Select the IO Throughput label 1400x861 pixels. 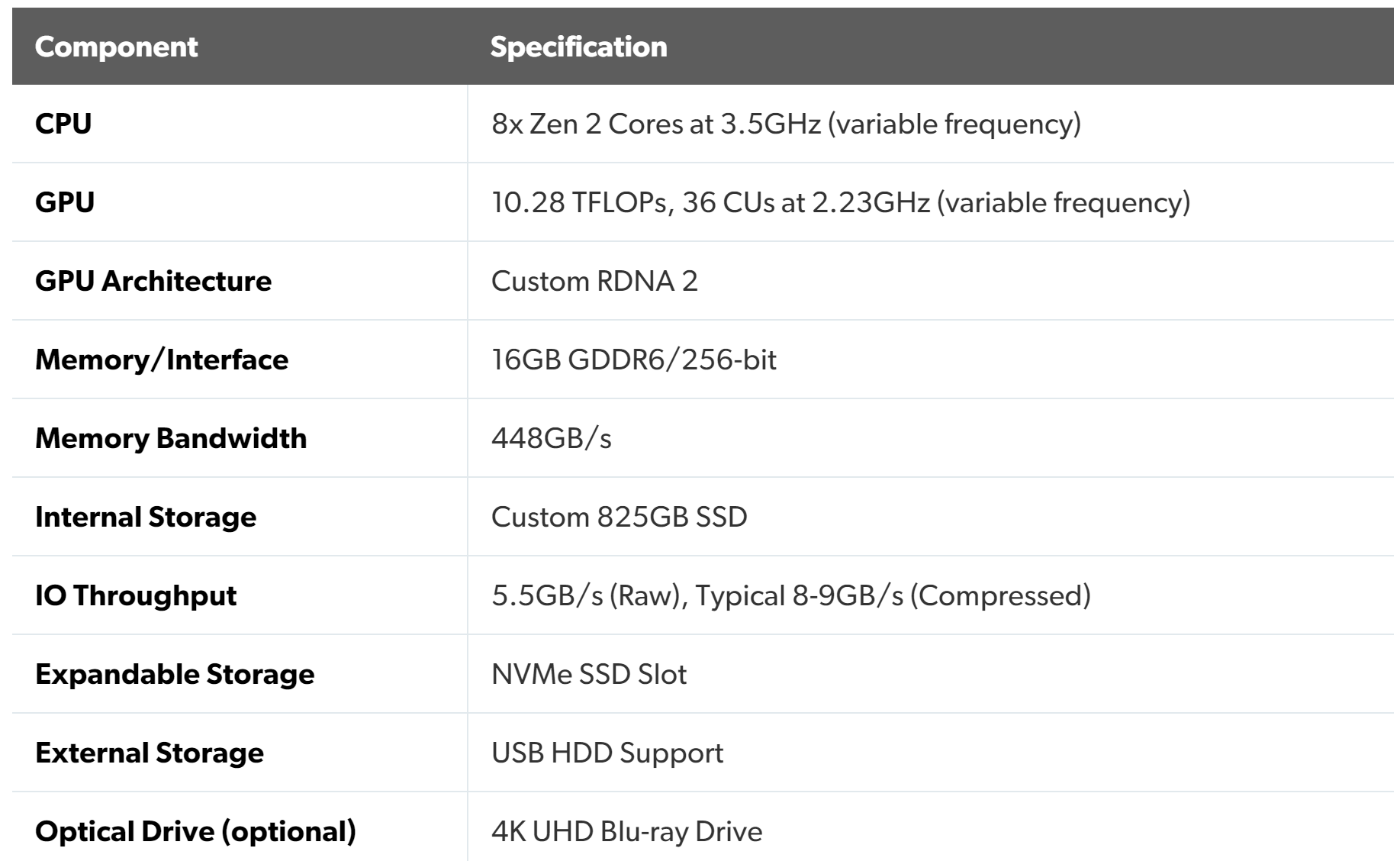pos(136,595)
